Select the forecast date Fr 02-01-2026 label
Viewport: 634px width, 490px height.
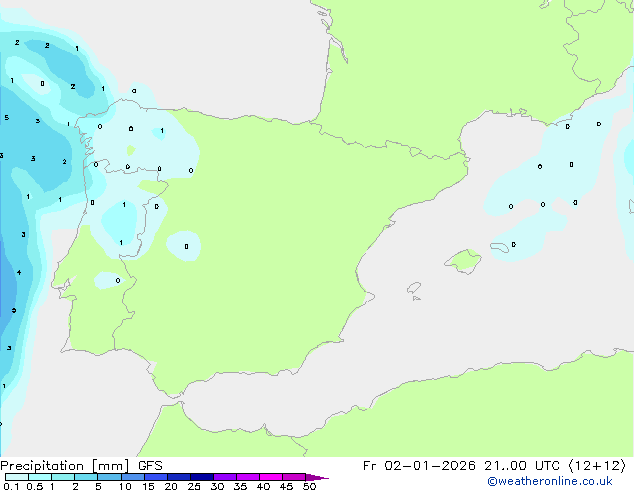[419, 466]
